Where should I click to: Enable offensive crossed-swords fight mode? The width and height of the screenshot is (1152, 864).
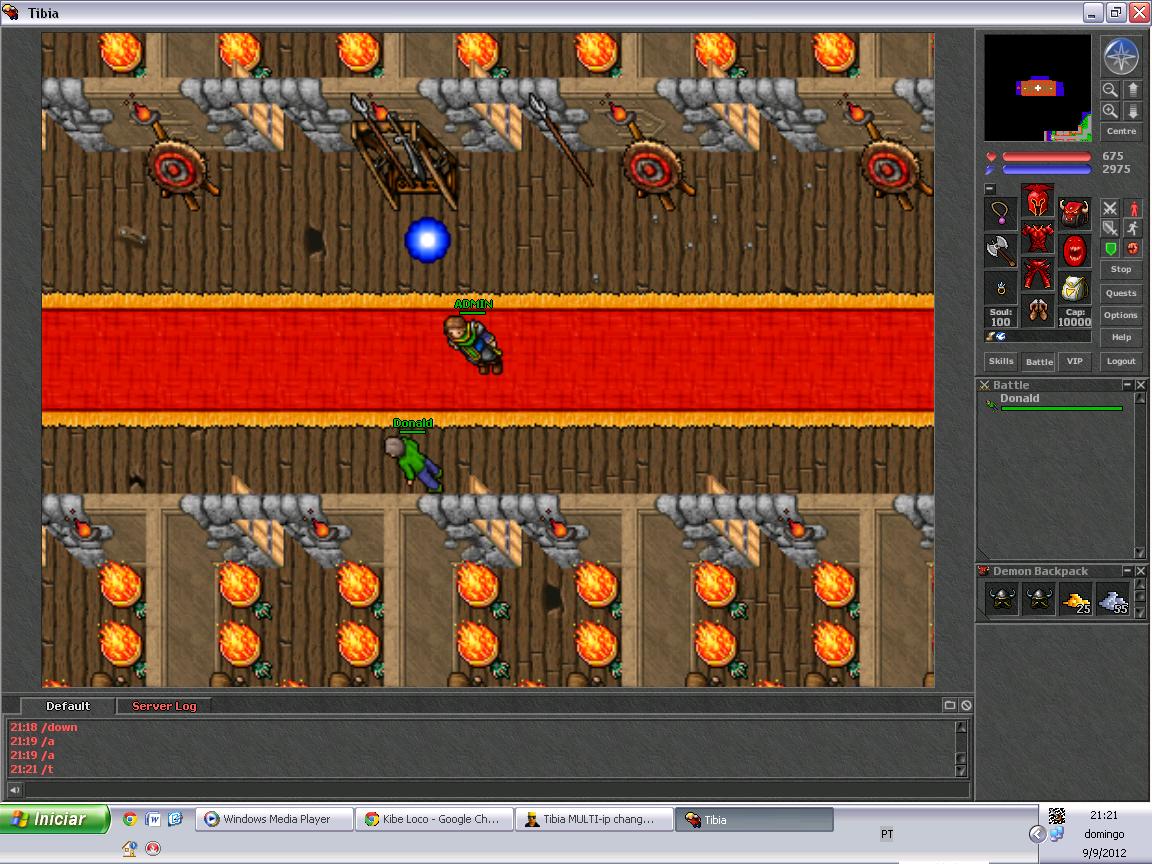click(1109, 209)
